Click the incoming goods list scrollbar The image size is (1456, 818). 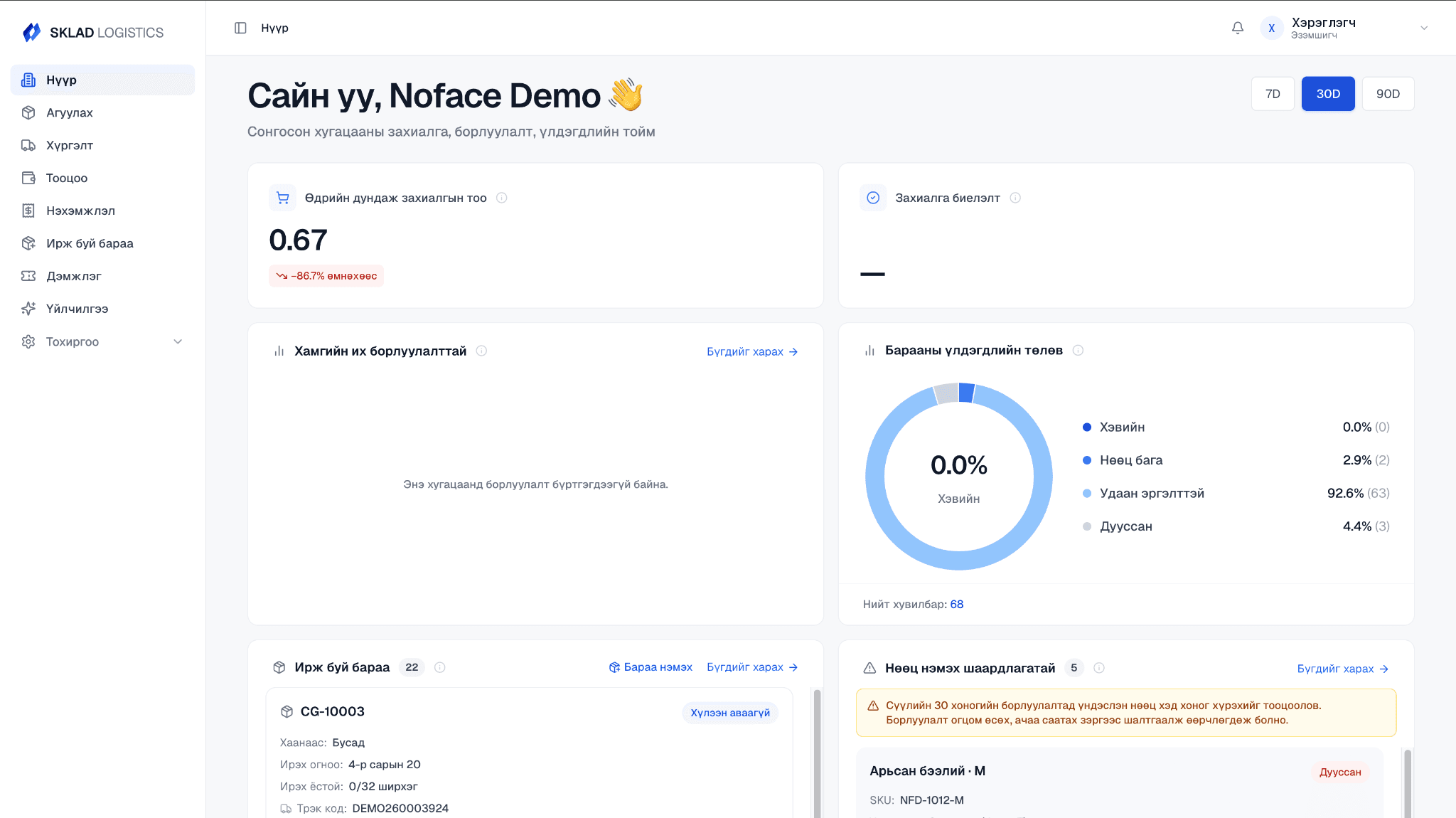[x=818, y=754]
